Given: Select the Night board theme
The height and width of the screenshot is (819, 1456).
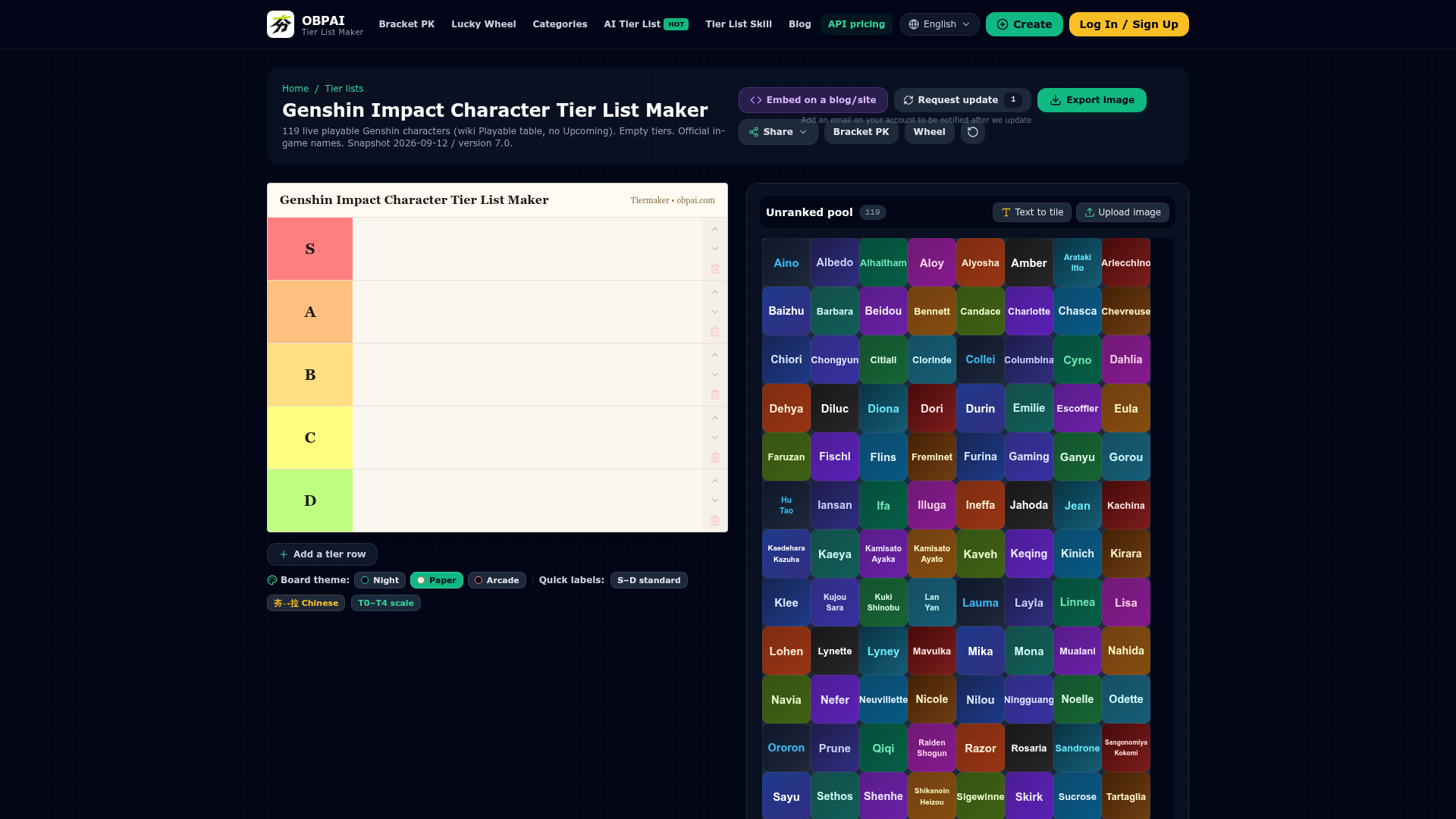Looking at the screenshot, I should click(380, 580).
